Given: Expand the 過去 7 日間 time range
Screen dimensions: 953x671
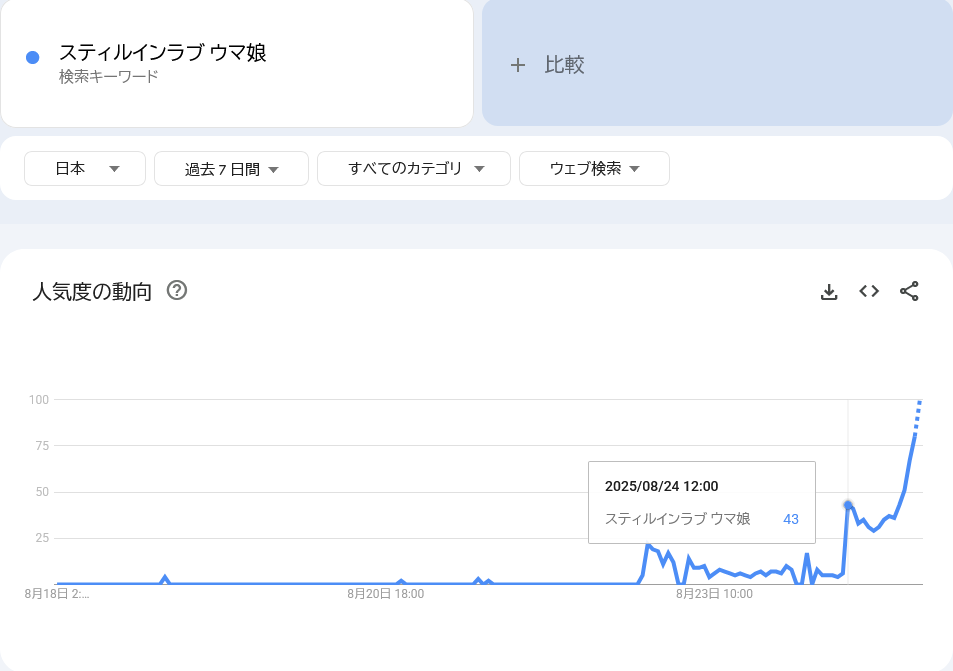Looking at the screenshot, I should pyautogui.click(x=231, y=169).
